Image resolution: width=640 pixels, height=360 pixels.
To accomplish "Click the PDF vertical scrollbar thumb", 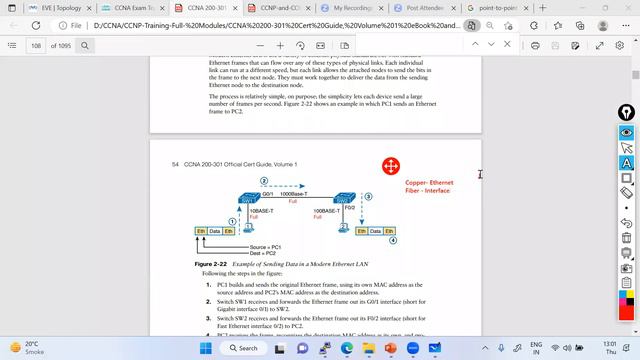I will click(636, 75).
